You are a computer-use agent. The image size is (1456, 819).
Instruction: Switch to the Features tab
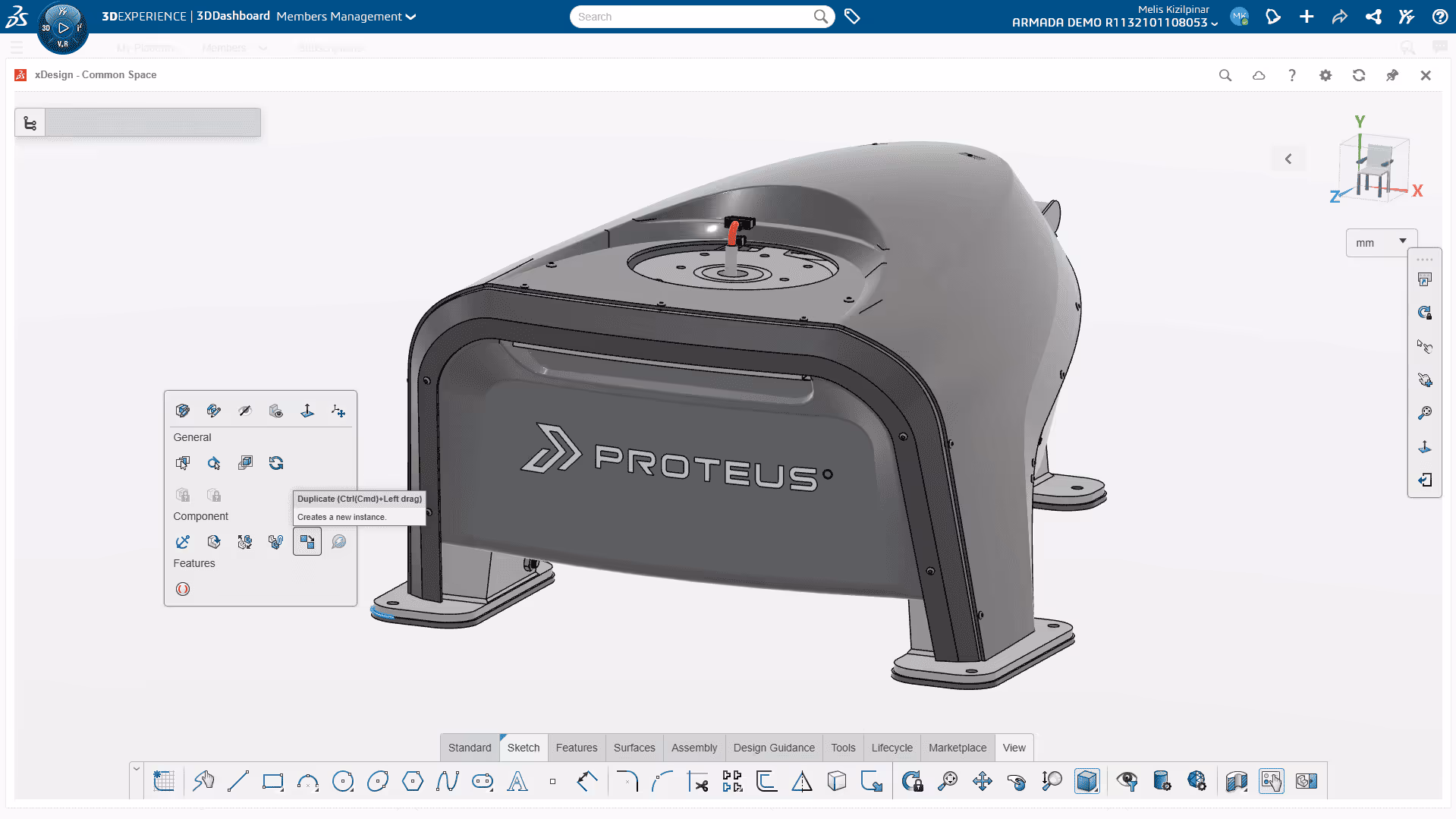(x=577, y=748)
